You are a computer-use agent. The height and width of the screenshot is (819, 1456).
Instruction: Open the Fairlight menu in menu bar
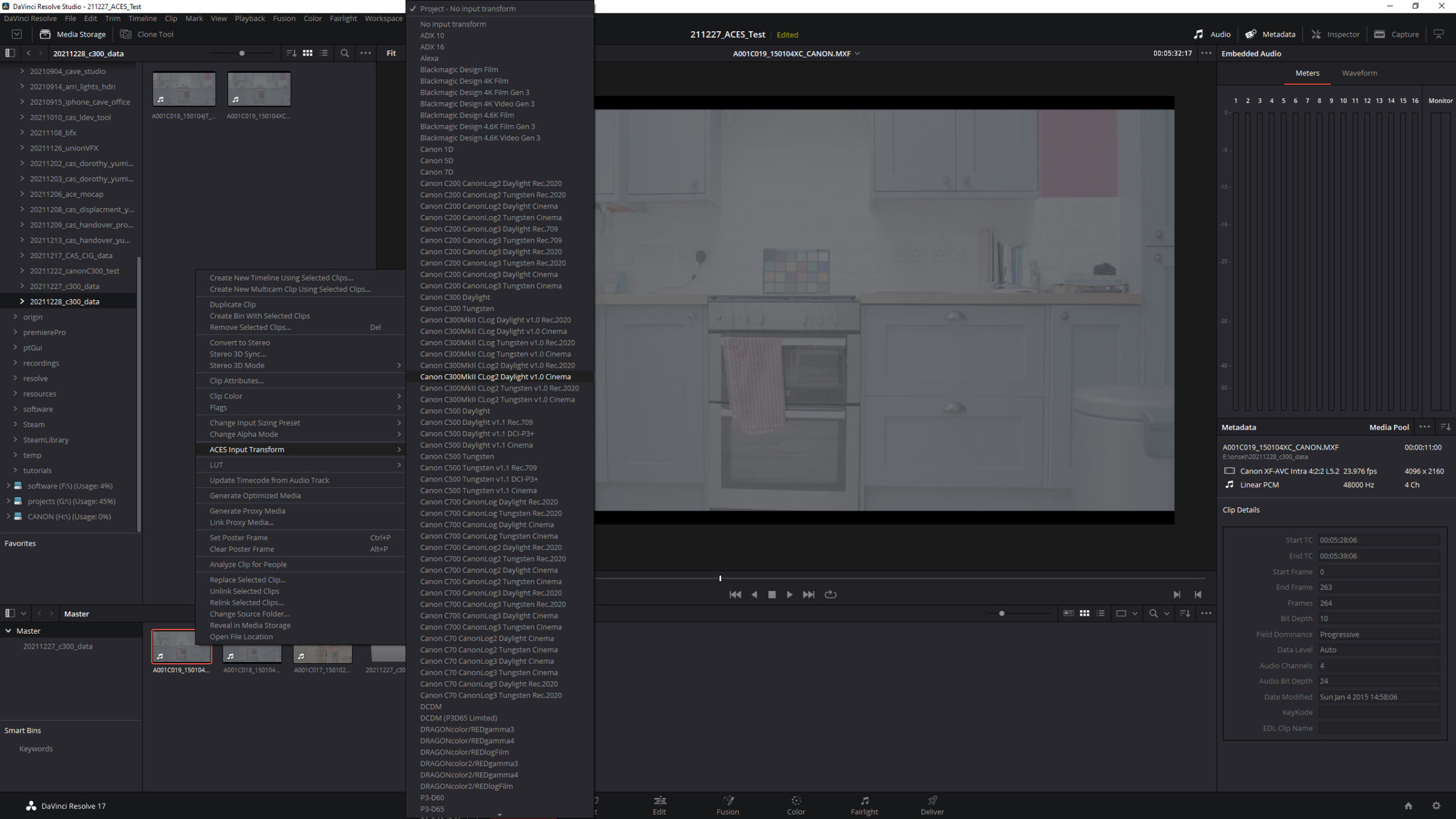[343, 19]
